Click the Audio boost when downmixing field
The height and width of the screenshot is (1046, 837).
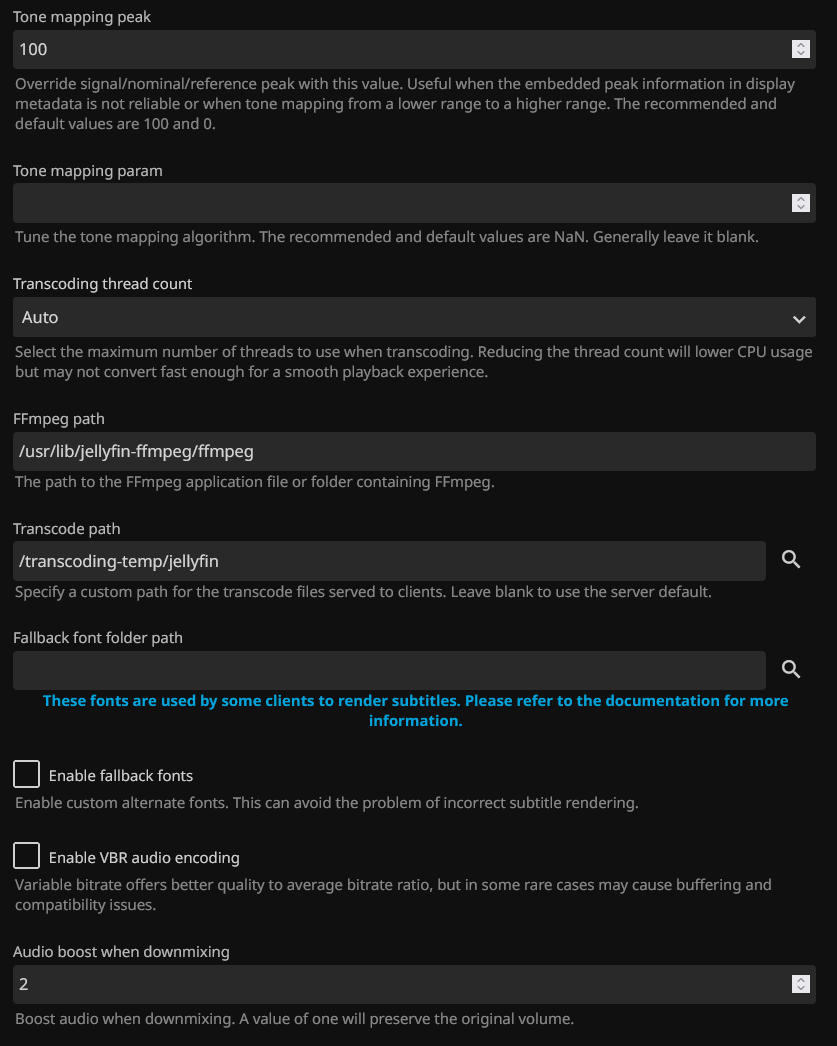(400, 984)
